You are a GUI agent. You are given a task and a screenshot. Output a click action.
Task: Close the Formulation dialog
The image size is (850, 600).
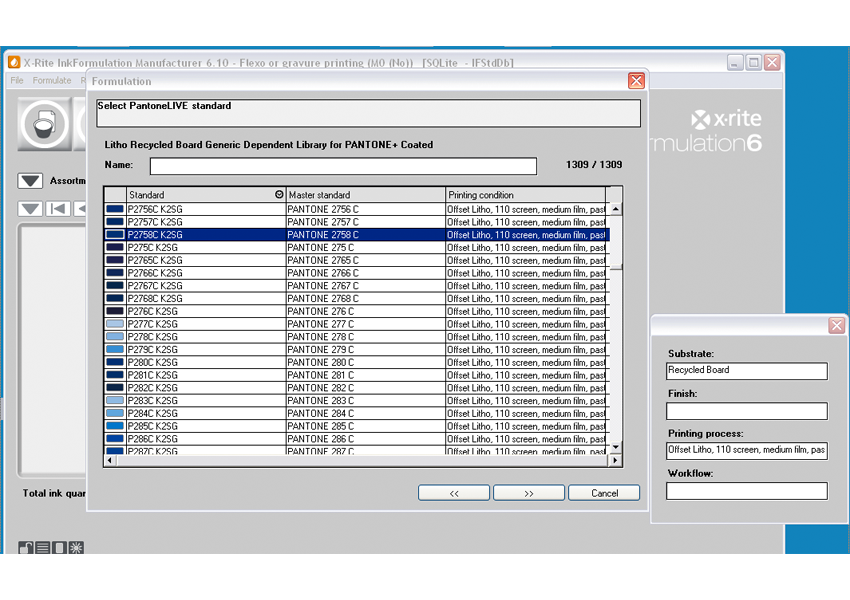[x=636, y=81]
